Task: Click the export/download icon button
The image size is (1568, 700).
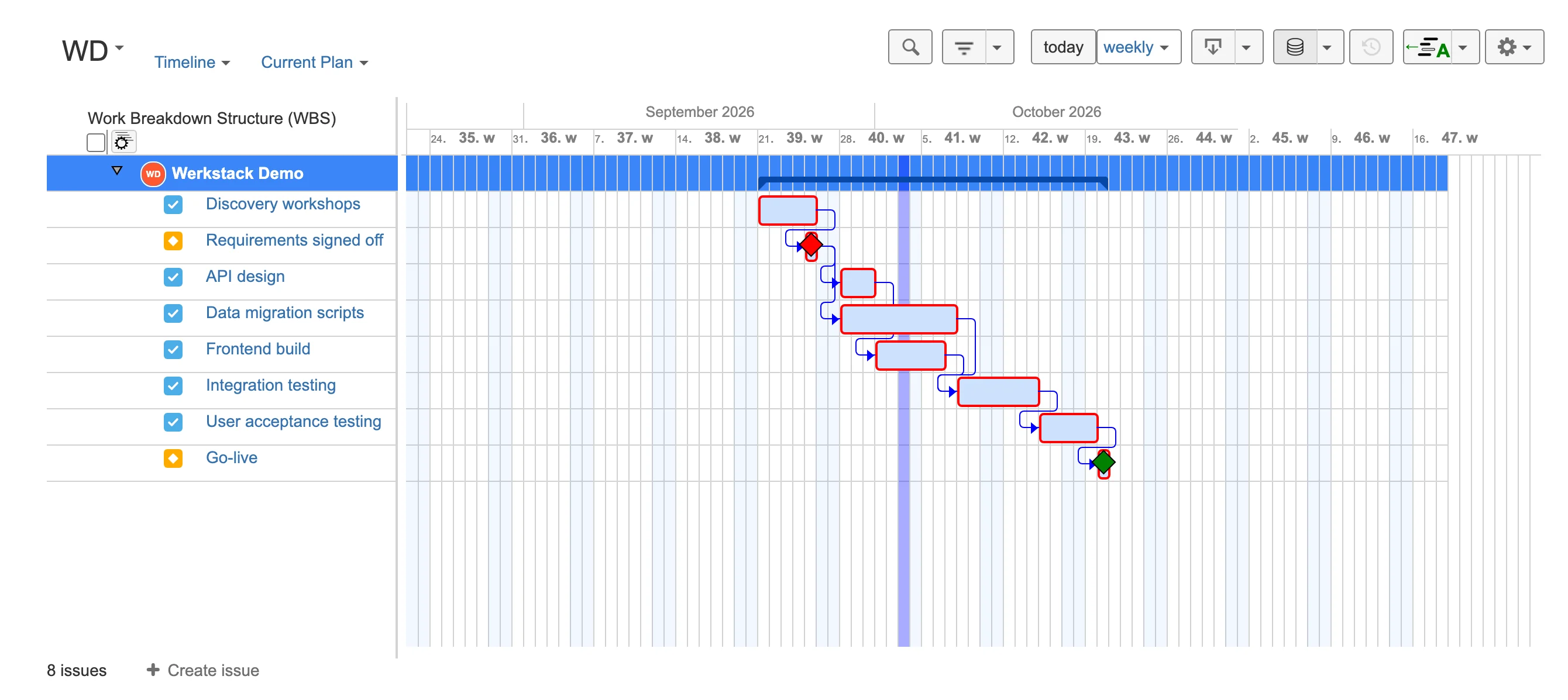Action: click(x=1212, y=47)
